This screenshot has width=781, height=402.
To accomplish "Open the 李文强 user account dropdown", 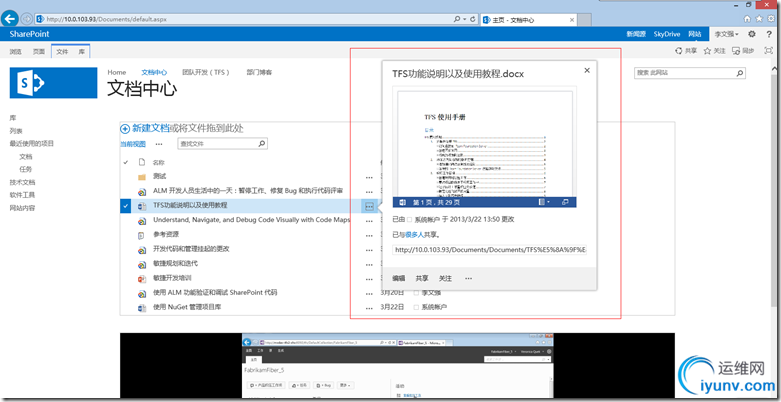I will 727,34.
